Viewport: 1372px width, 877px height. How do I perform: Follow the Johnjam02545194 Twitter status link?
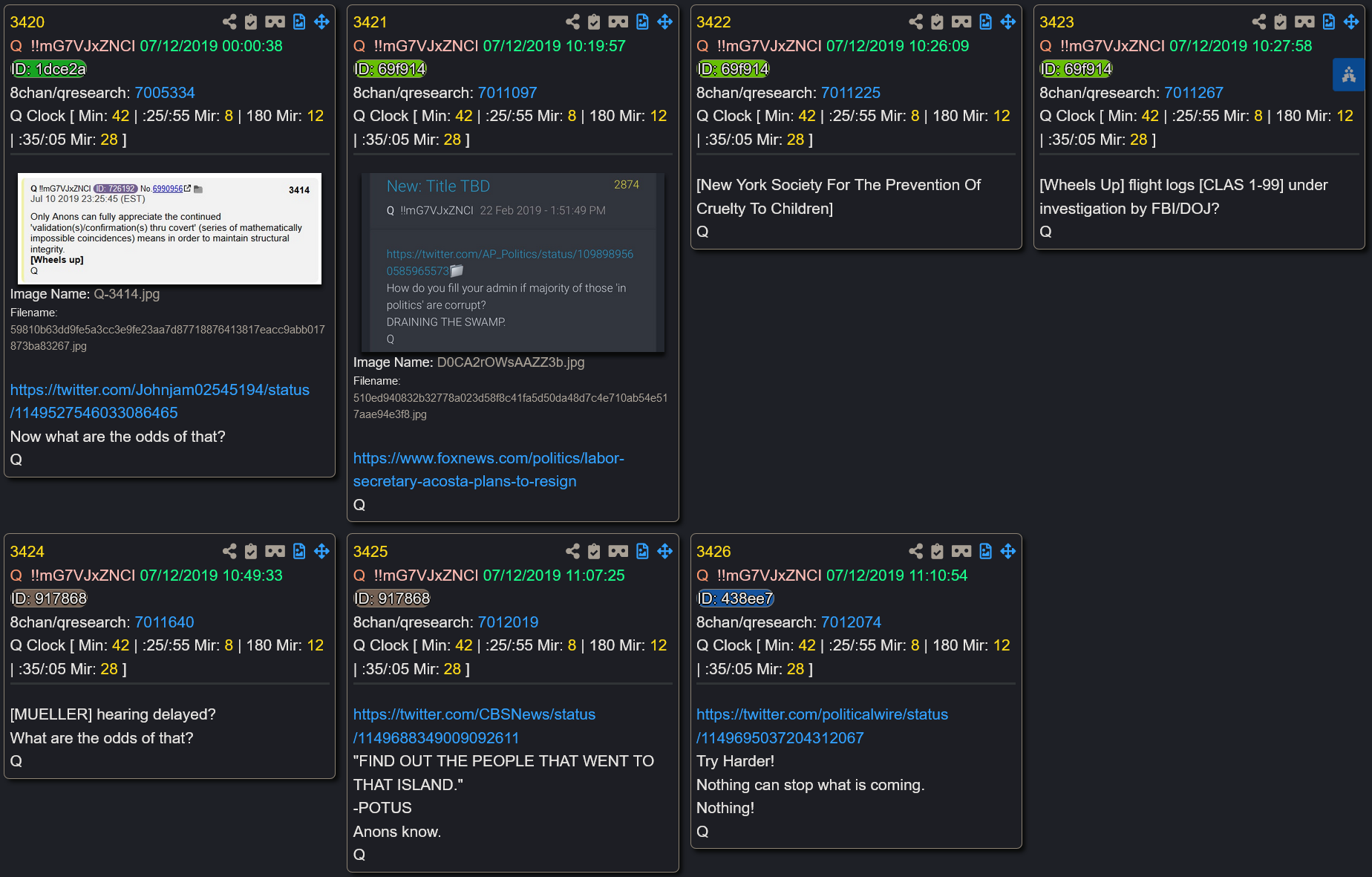160,401
